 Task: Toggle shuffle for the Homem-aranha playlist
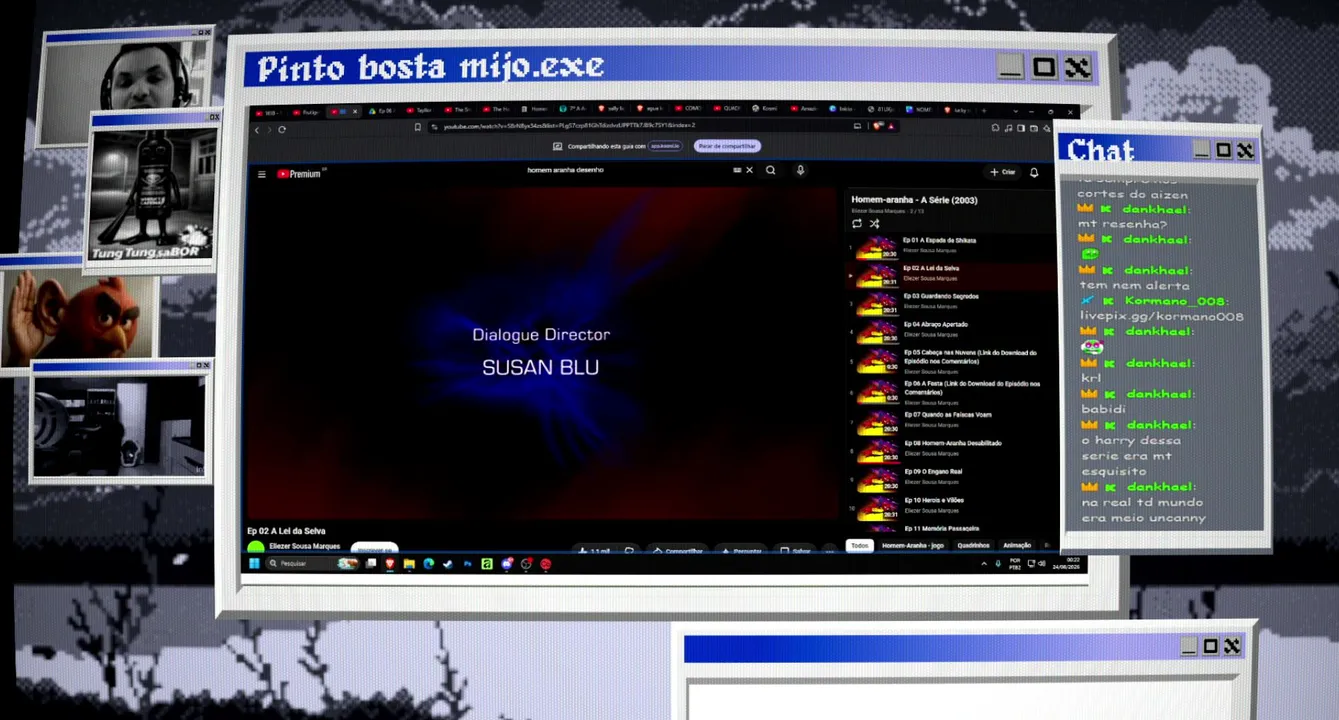pos(874,223)
